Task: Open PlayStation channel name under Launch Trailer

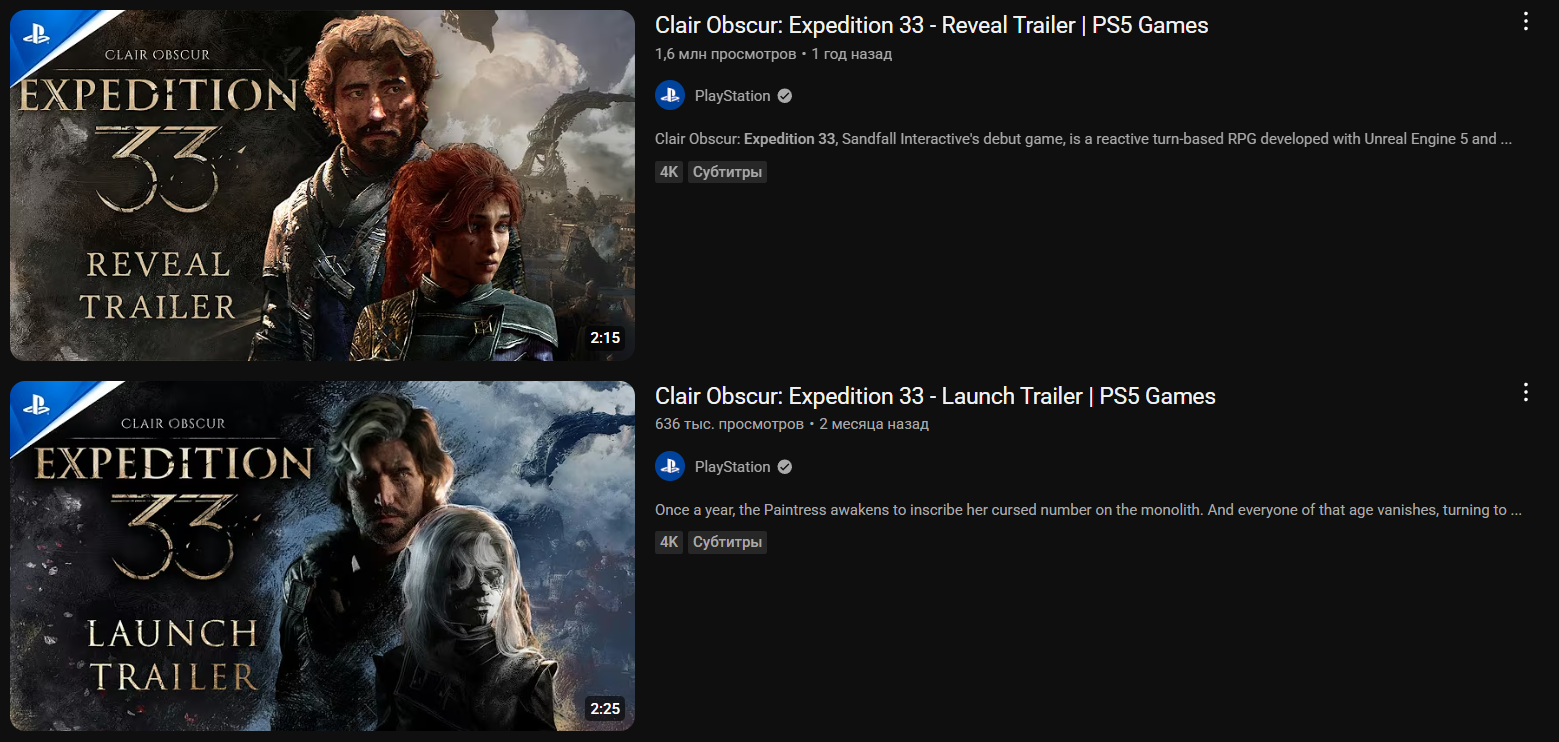Action: (x=732, y=467)
